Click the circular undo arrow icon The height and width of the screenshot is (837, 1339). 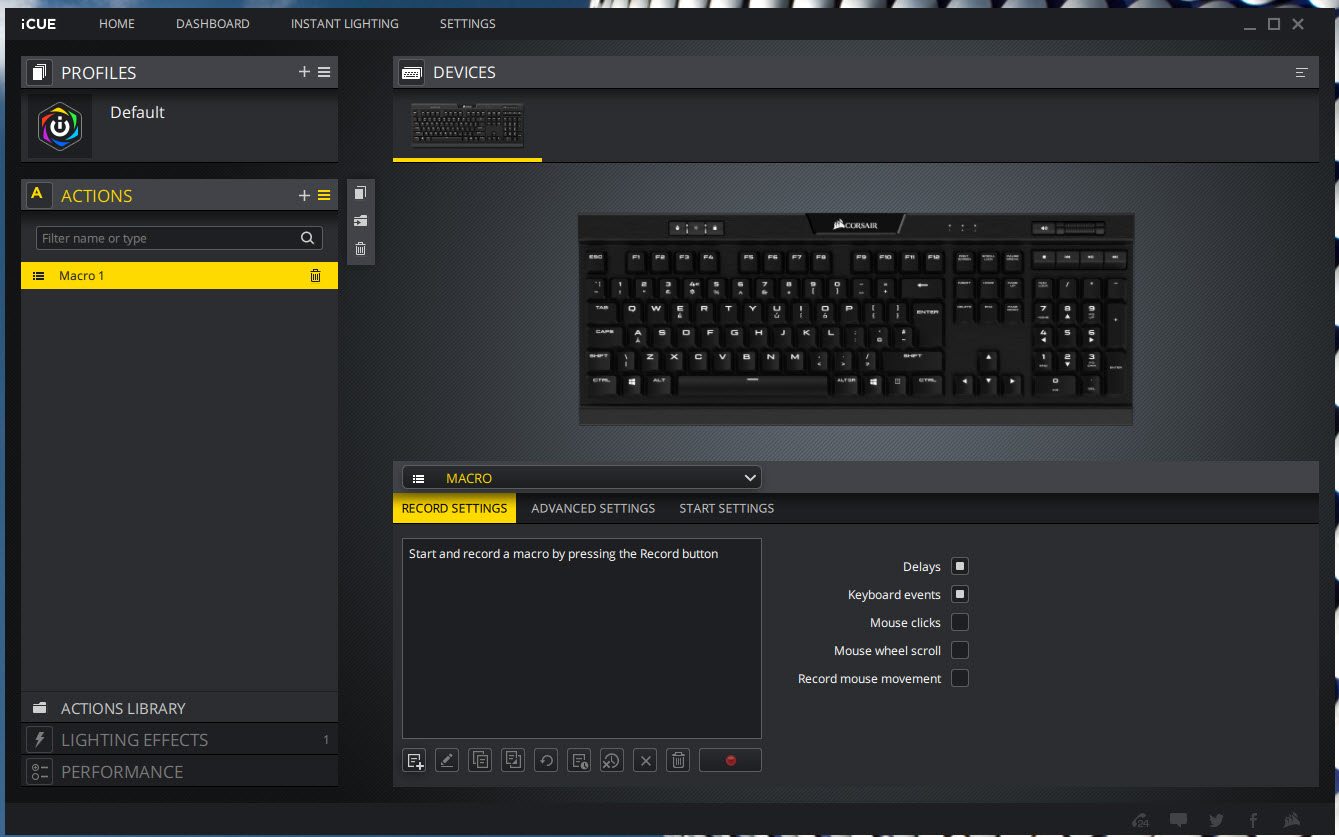(x=546, y=760)
